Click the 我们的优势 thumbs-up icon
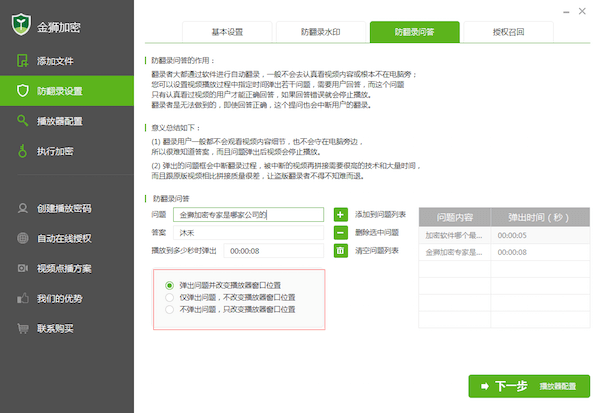This screenshot has width=600, height=413. point(23,298)
